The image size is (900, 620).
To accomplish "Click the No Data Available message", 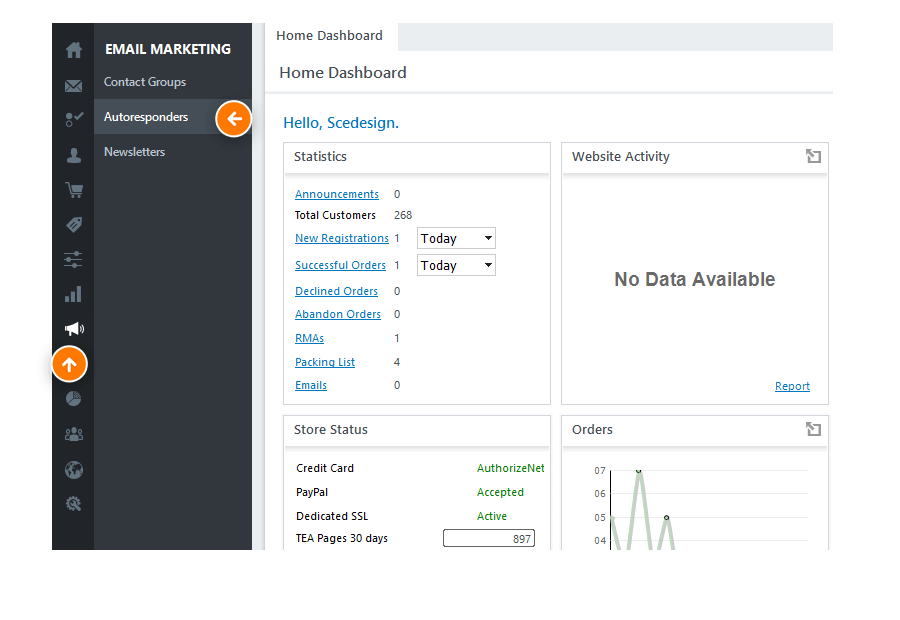I will tap(695, 279).
